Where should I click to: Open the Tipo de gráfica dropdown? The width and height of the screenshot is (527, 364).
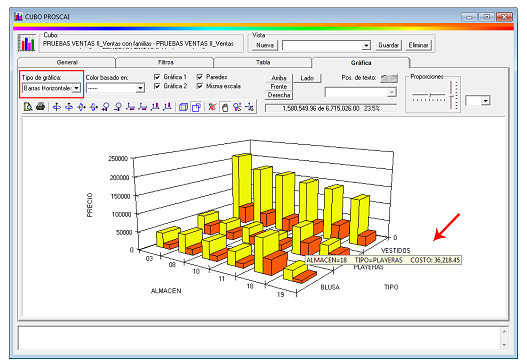(77, 88)
